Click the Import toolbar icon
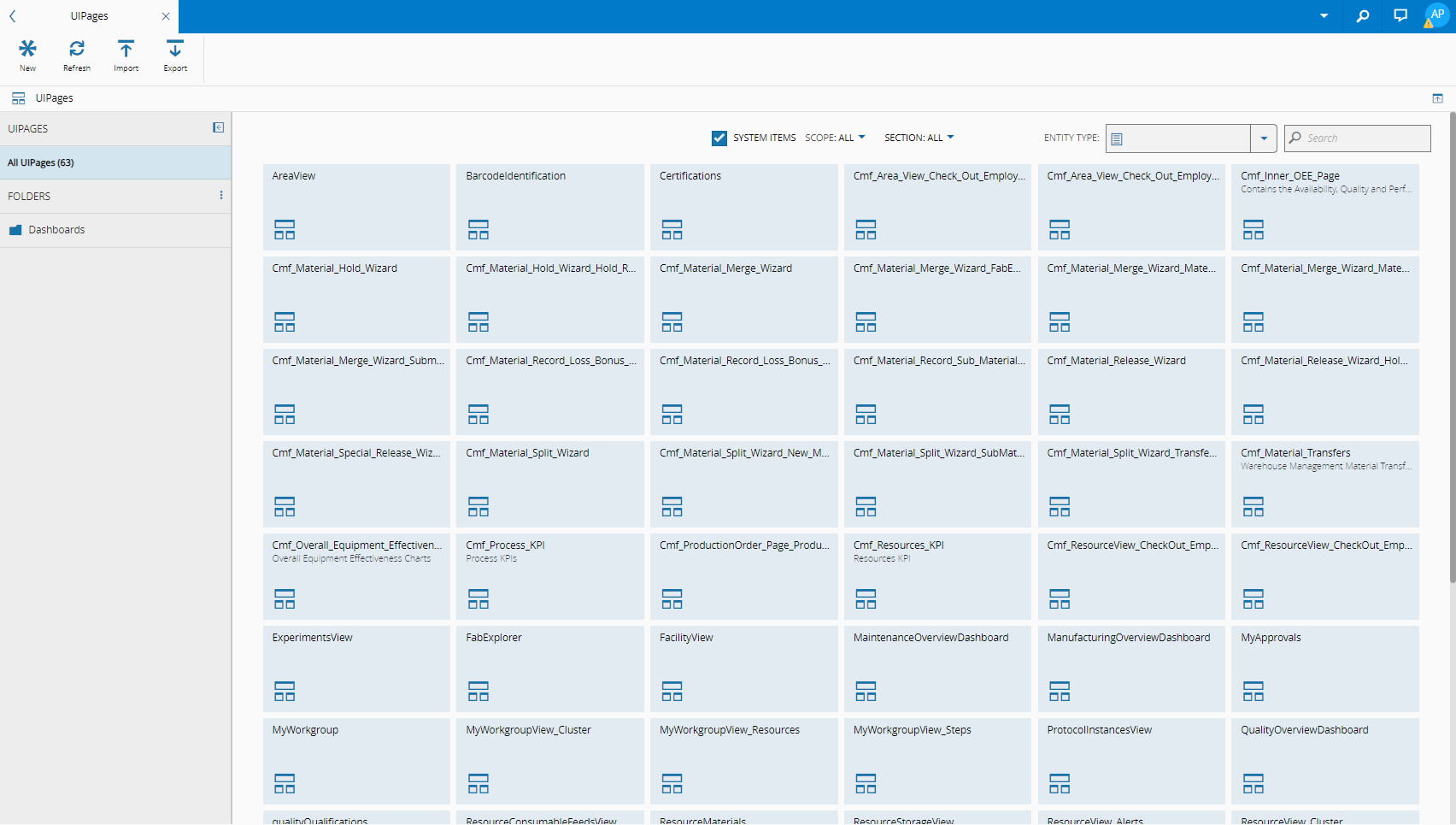 [126, 49]
